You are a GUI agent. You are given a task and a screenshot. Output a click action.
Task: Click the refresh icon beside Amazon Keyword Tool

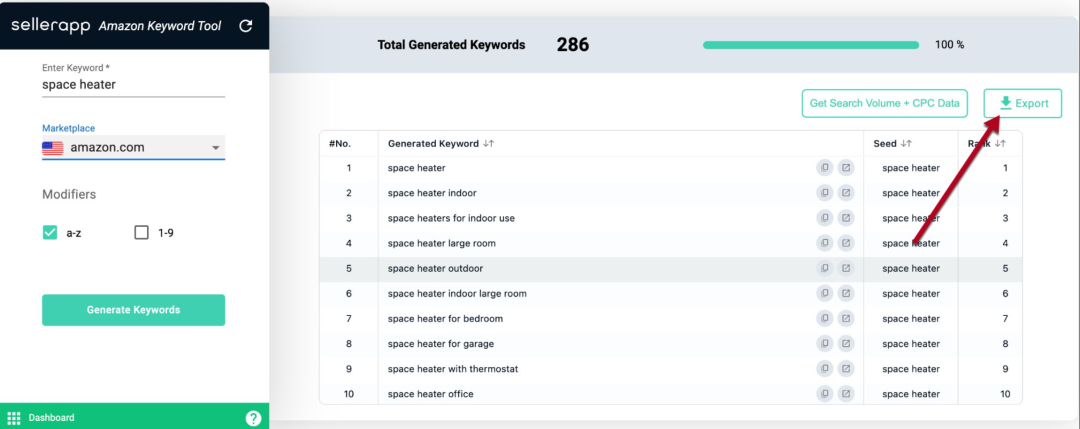tap(246, 25)
